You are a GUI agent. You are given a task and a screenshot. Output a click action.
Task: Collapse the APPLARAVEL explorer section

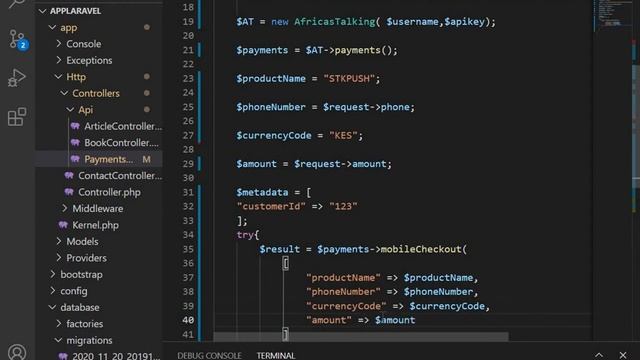click(42, 11)
